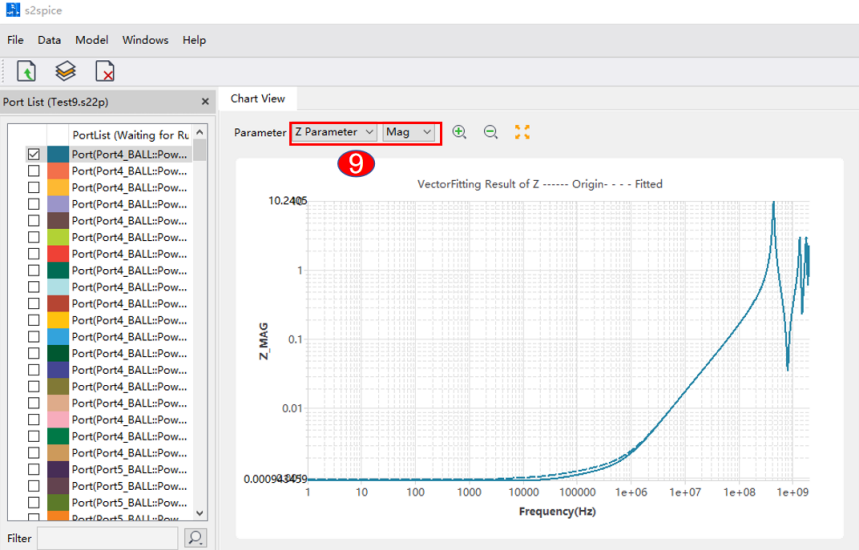
Task: Click the 1e+09 tick label on frequency axis
Action: coord(792,492)
